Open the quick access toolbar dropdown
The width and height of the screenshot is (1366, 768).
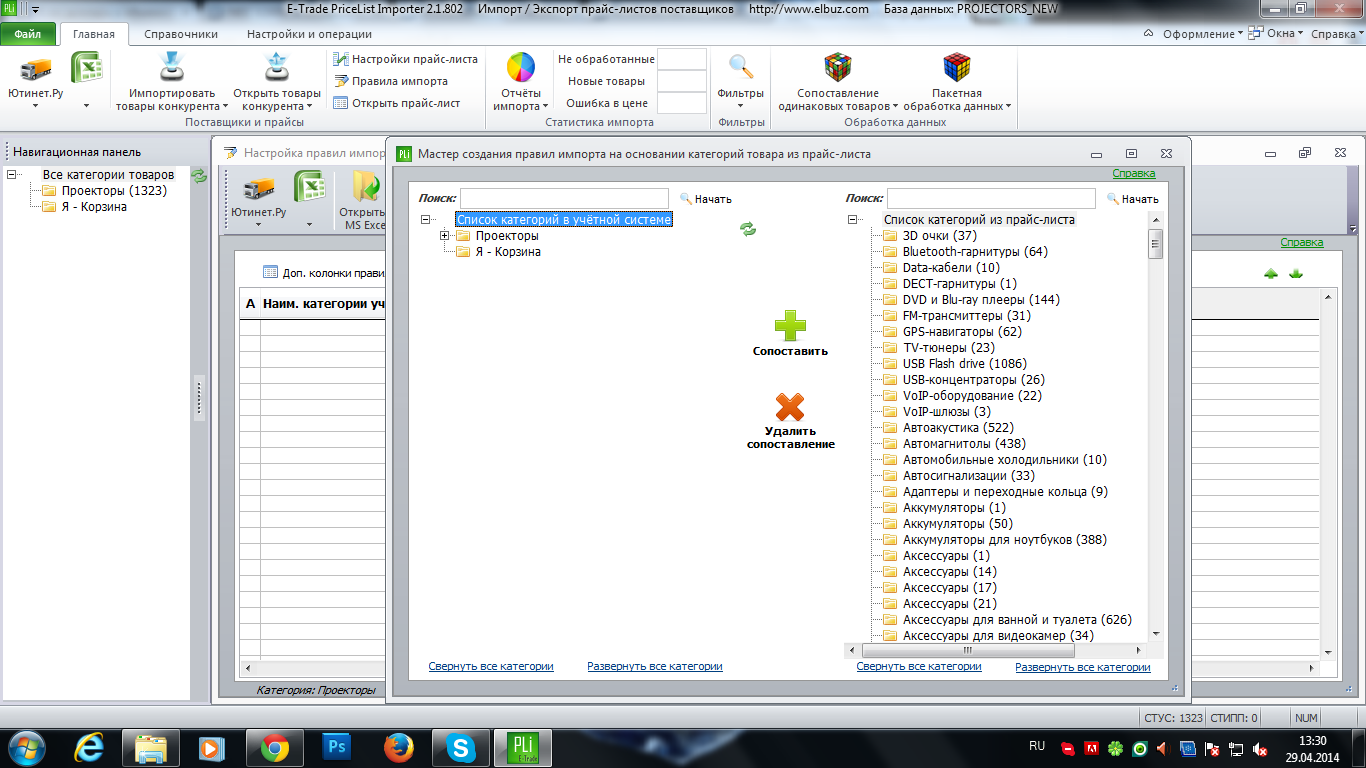tap(36, 9)
